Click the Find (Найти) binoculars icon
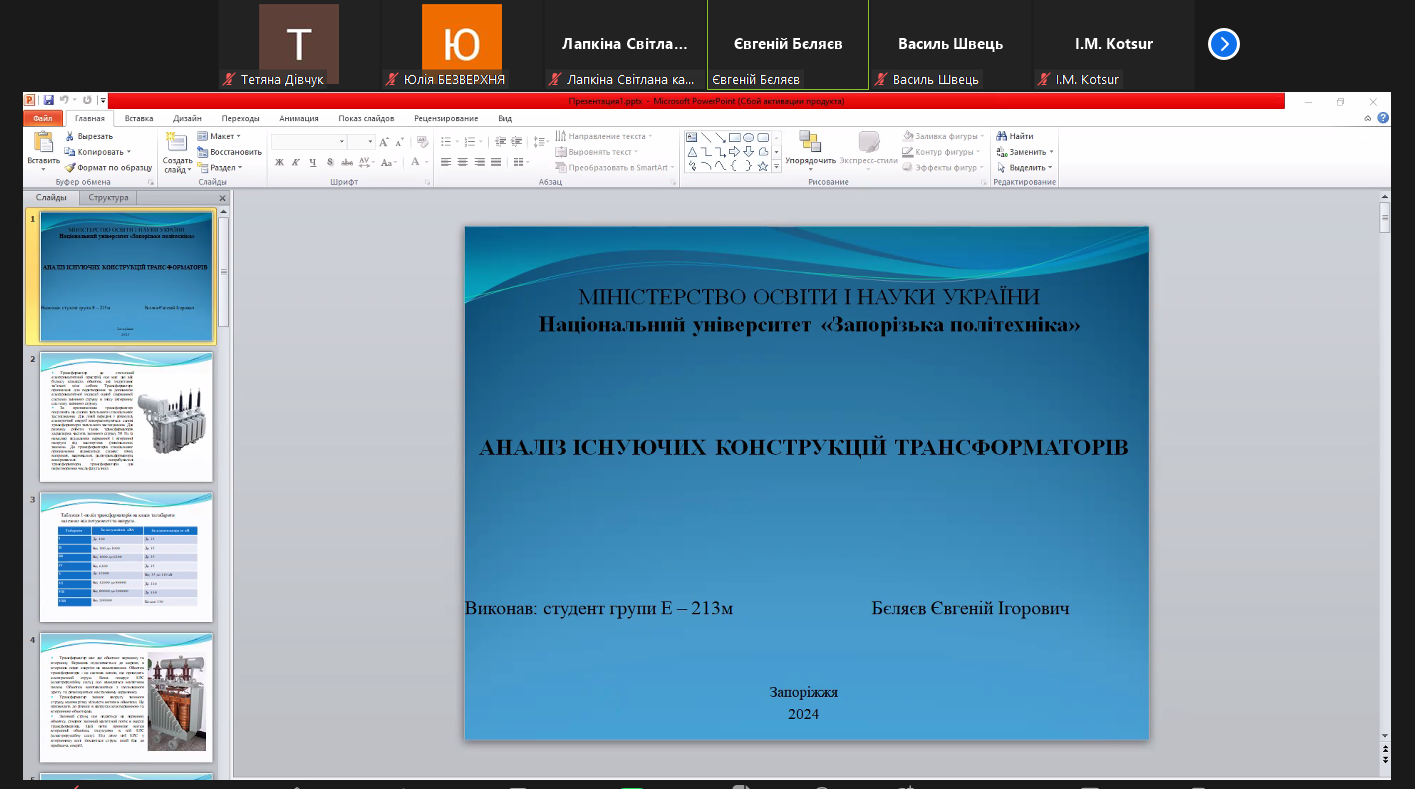The width and height of the screenshot is (1415, 789). coord(1001,136)
